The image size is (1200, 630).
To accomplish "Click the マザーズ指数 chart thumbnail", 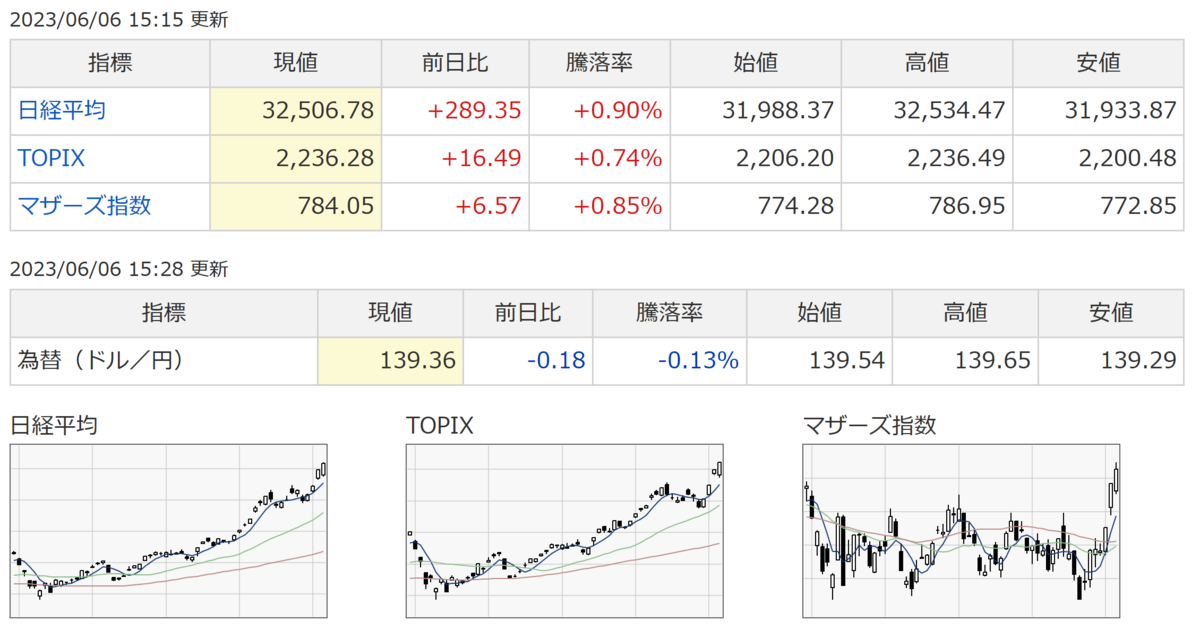I will [x=961, y=532].
